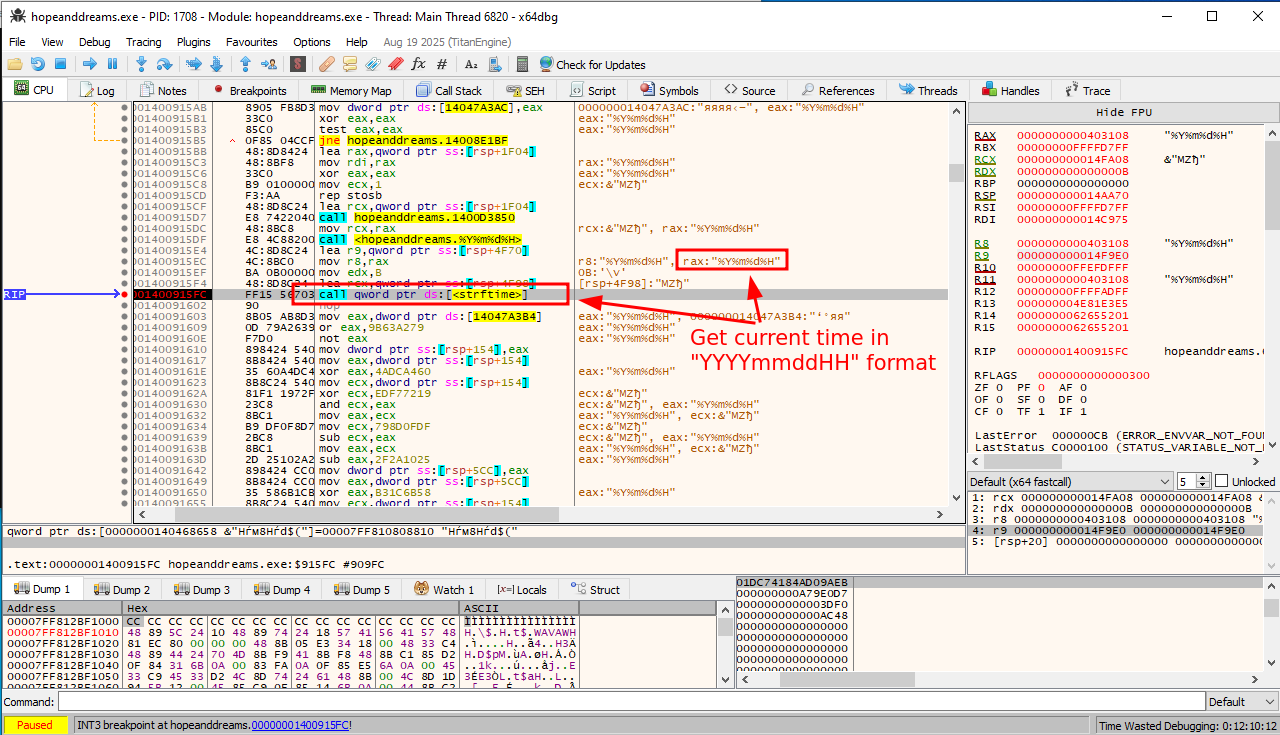Click into the Command input field
1280x735 pixels.
[x=630, y=701]
